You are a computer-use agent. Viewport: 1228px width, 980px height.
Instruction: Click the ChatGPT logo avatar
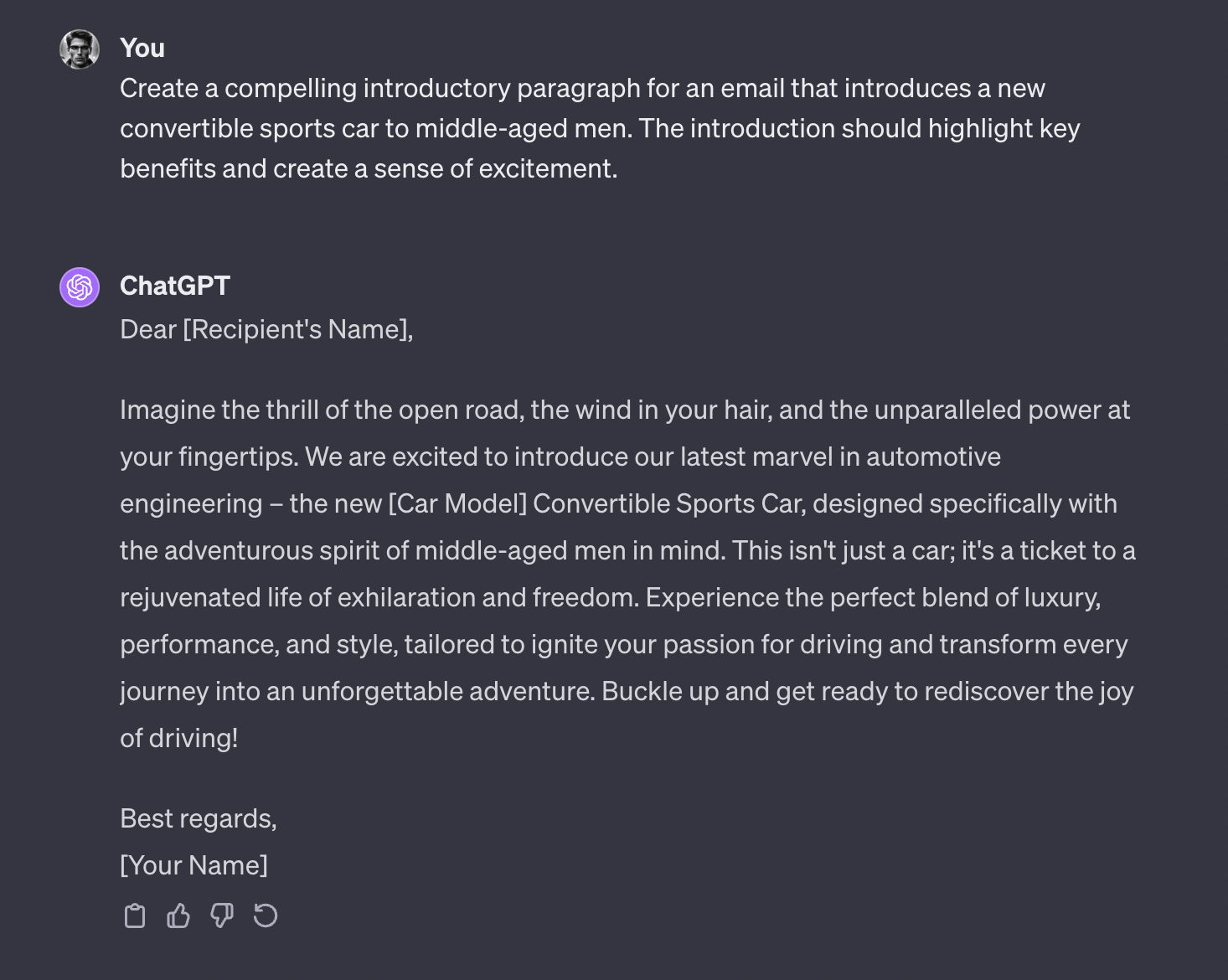(x=79, y=286)
